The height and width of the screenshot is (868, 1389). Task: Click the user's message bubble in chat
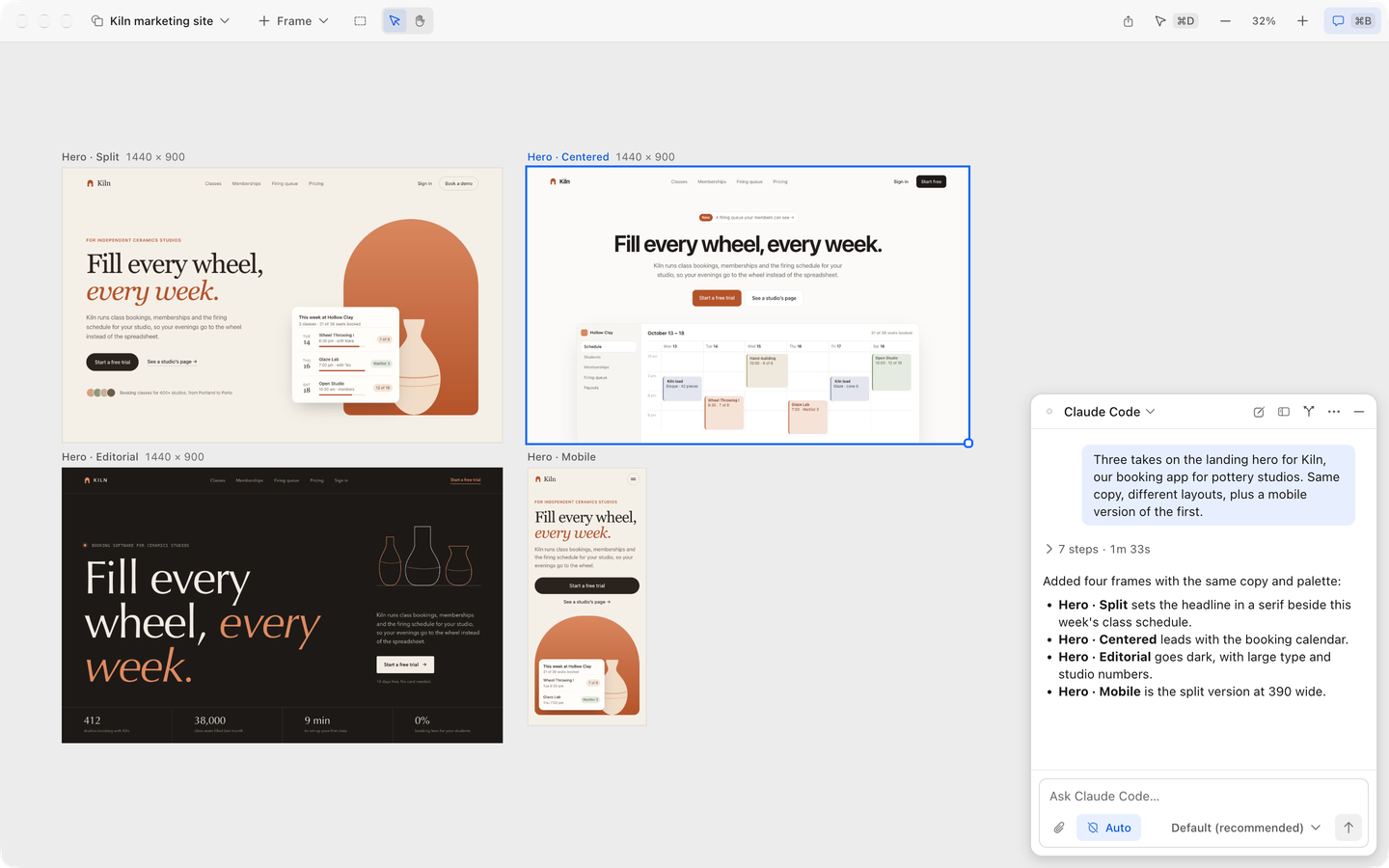(1218, 485)
